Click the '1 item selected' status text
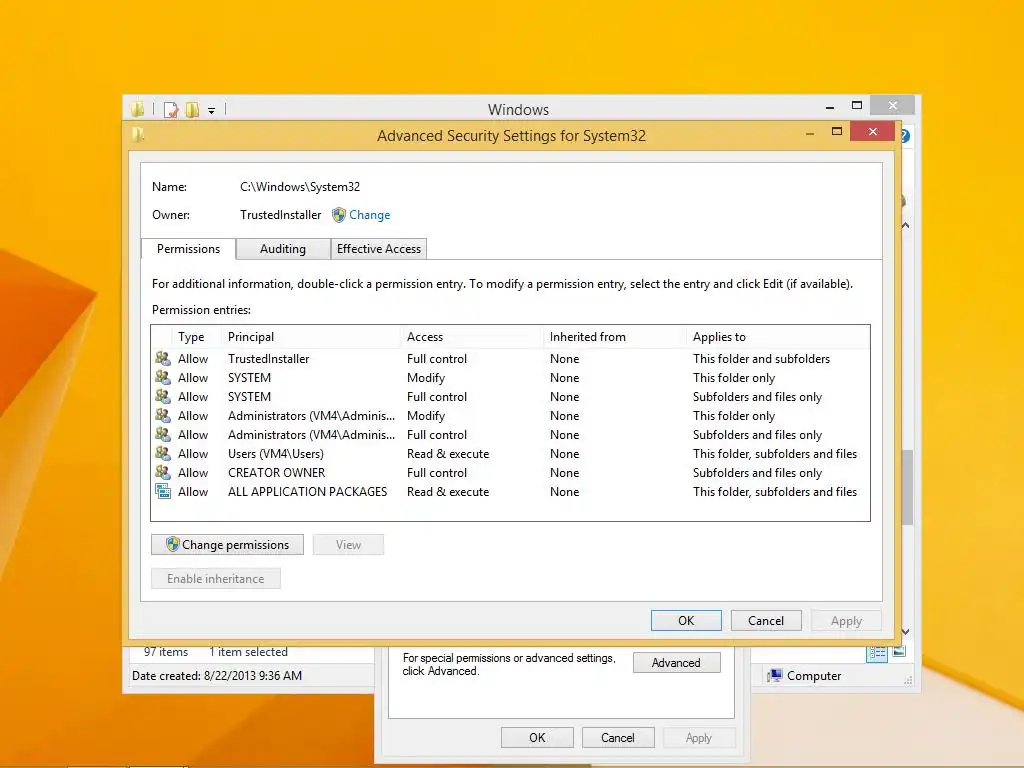Screen dimensions: 1024x768 [248, 652]
